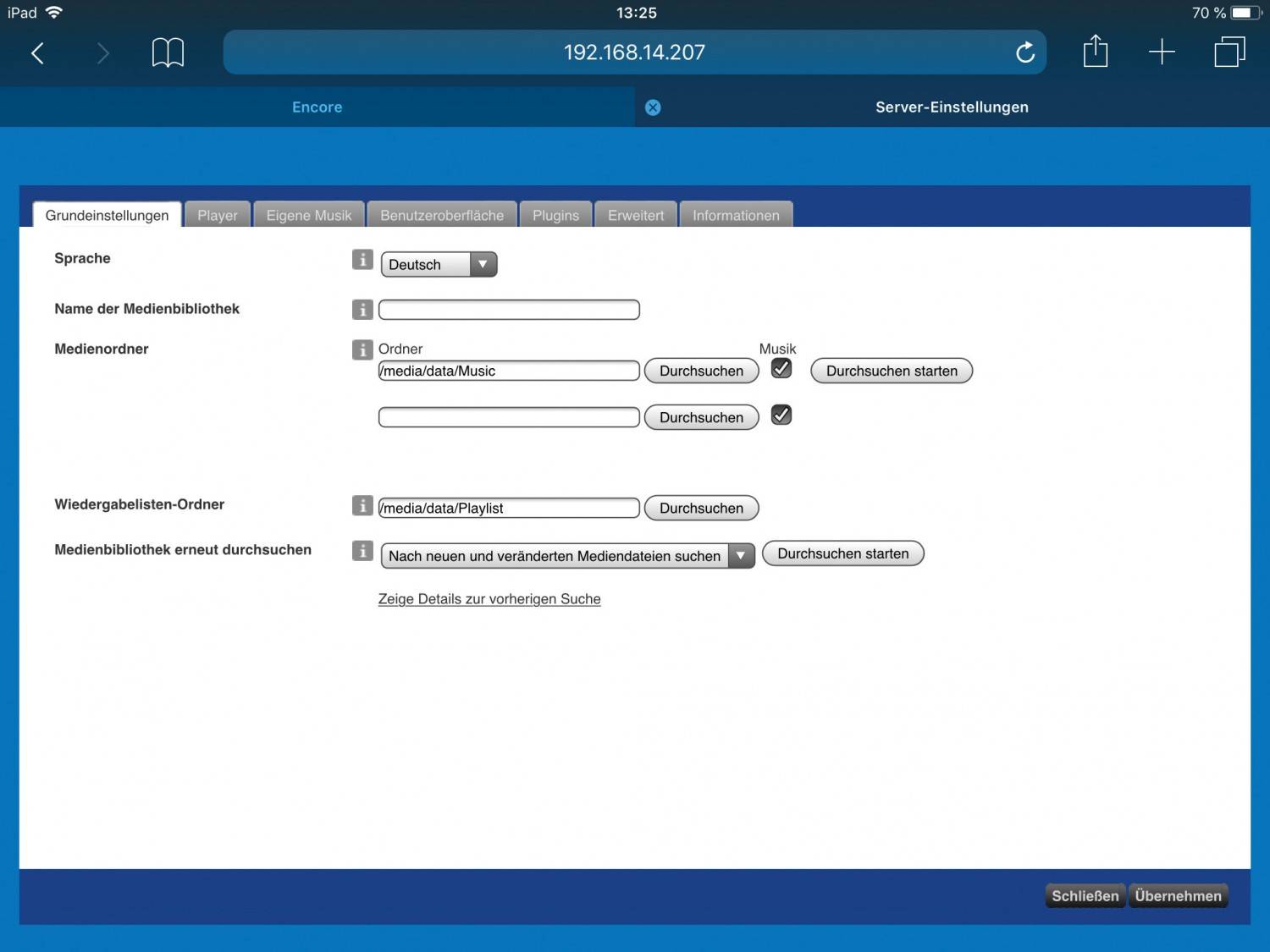Tap the browser back arrow
The width and height of the screenshot is (1270, 952).
point(37,53)
